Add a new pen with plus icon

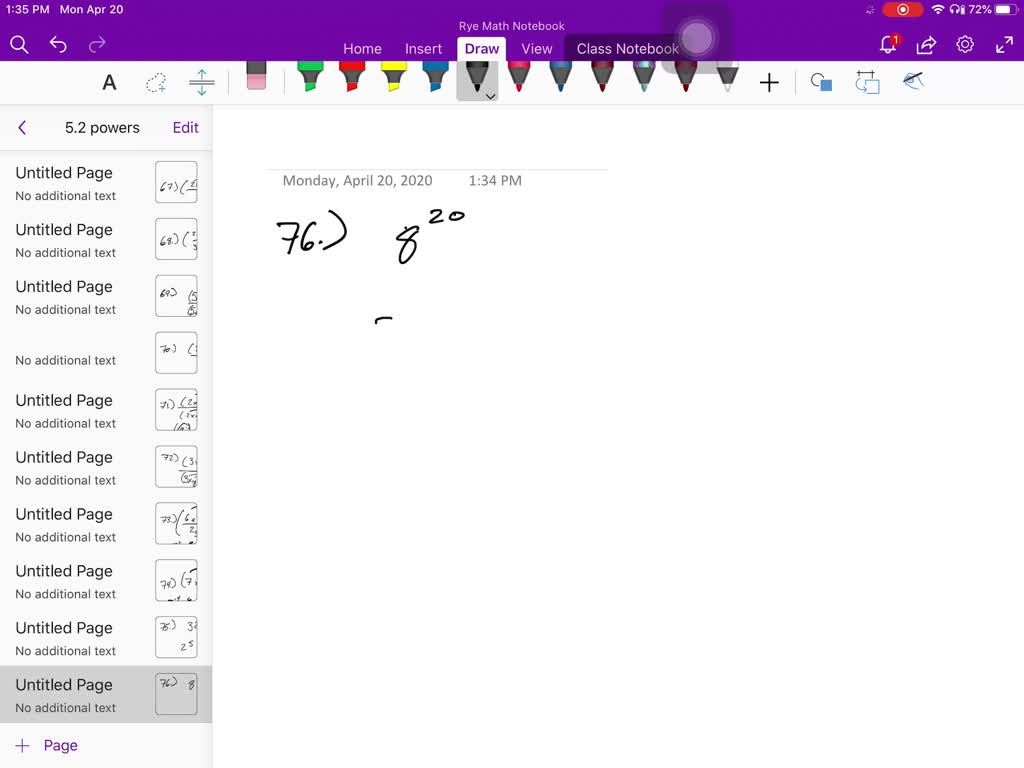768,83
